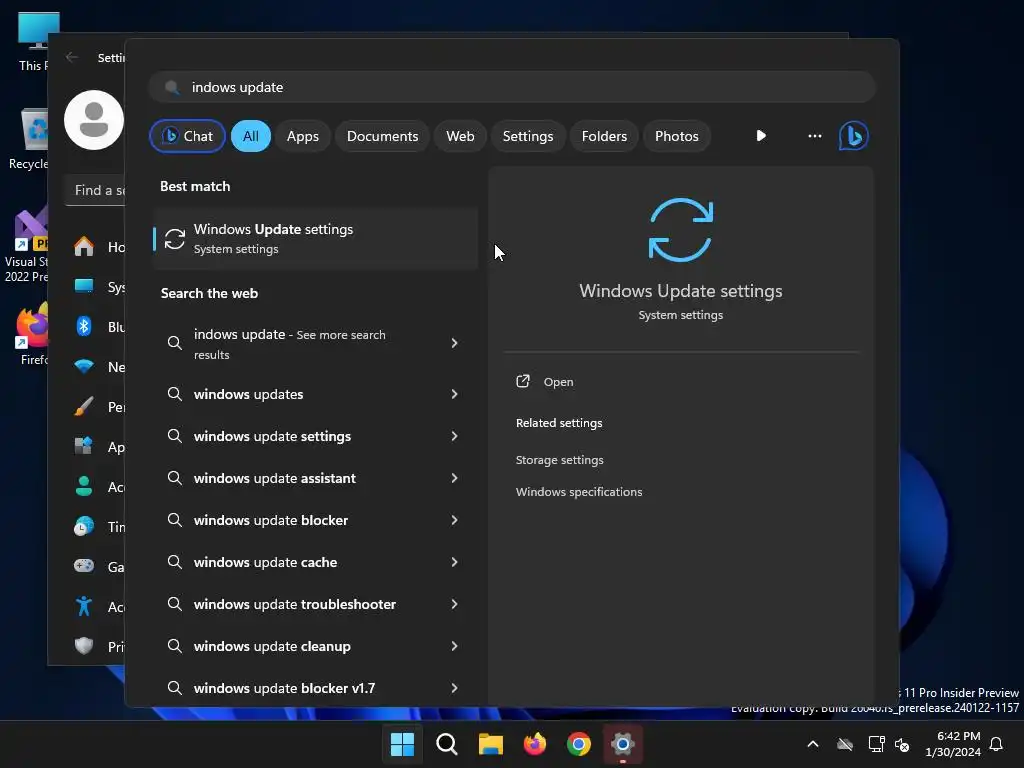1024x768 pixels.
Task: Launch Google Chrome from the taskbar
Action: pos(579,744)
